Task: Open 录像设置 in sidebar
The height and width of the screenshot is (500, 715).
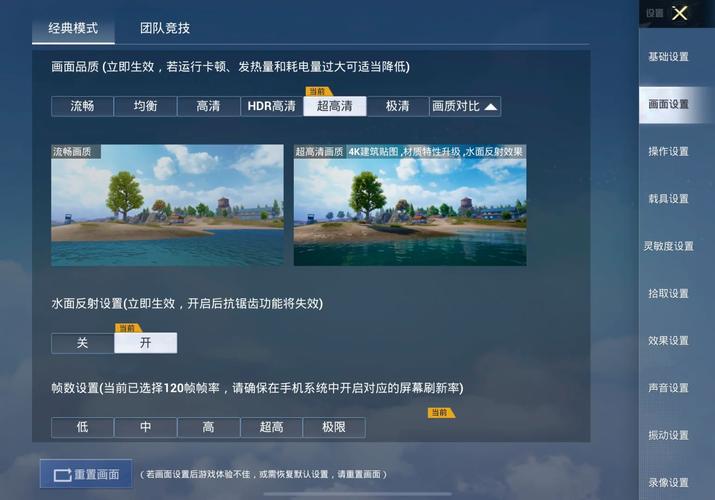Action: click(x=668, y=483)
